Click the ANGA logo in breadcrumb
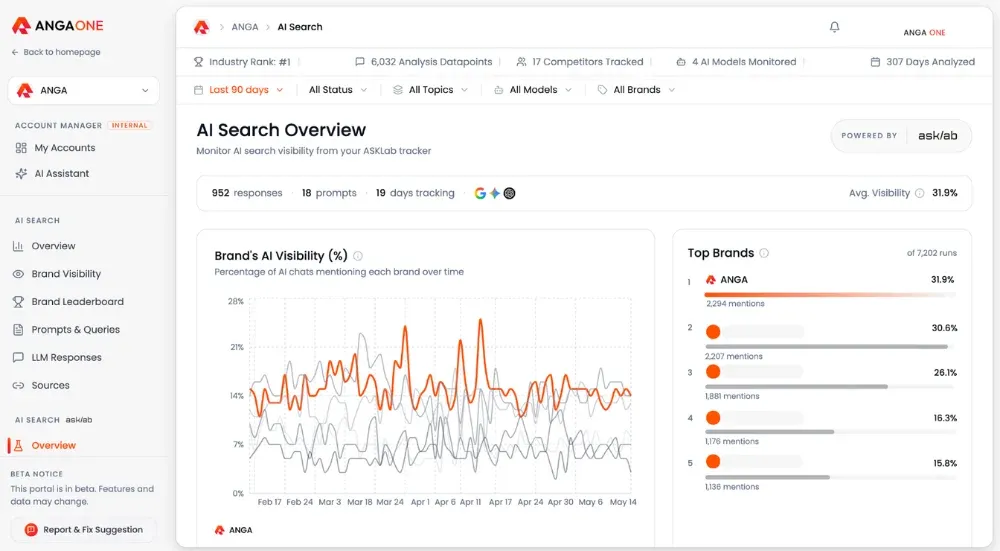The width and height of the screenshot is (1000, 551). (x=202, y=27)
